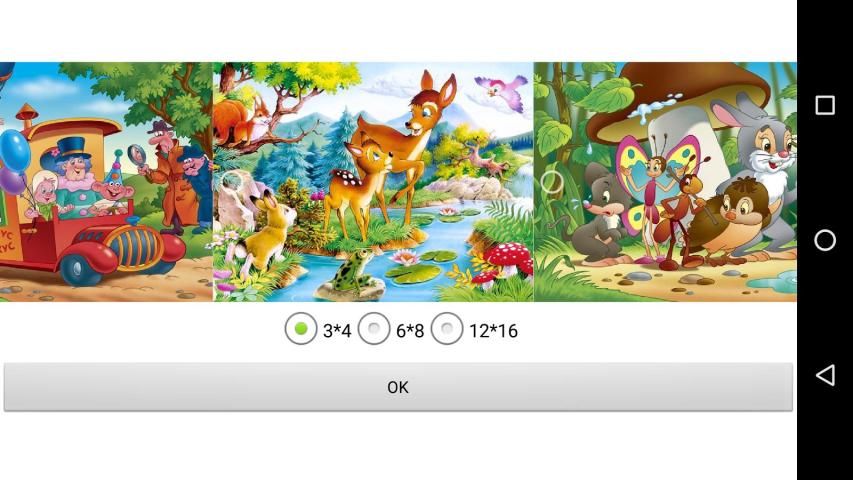Tap the blue balloon in car picture
The height and width of the screenshot is (480, 853).
(14, 151)
